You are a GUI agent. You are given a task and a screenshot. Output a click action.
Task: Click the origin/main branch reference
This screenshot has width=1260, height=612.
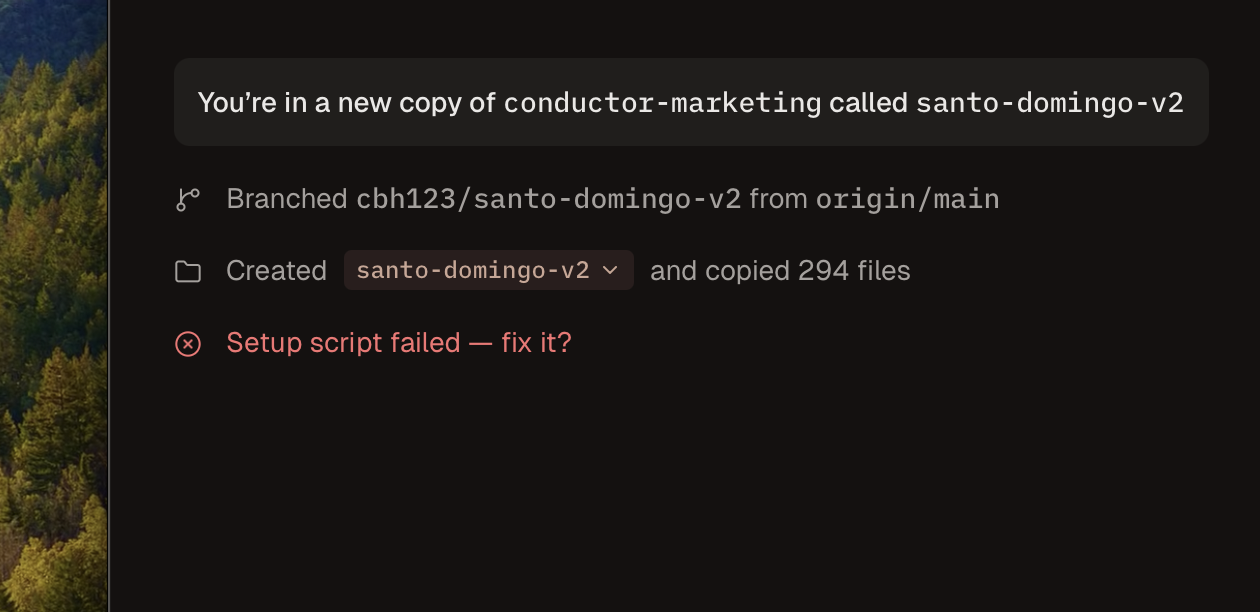(908, 199)
